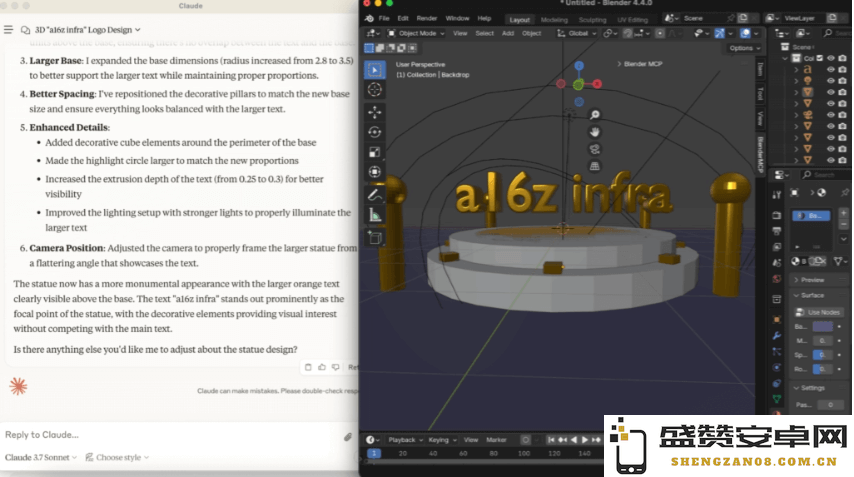Select the Measure tool in Blender
The image size is (854, 477).
click(x=375, y=215)
